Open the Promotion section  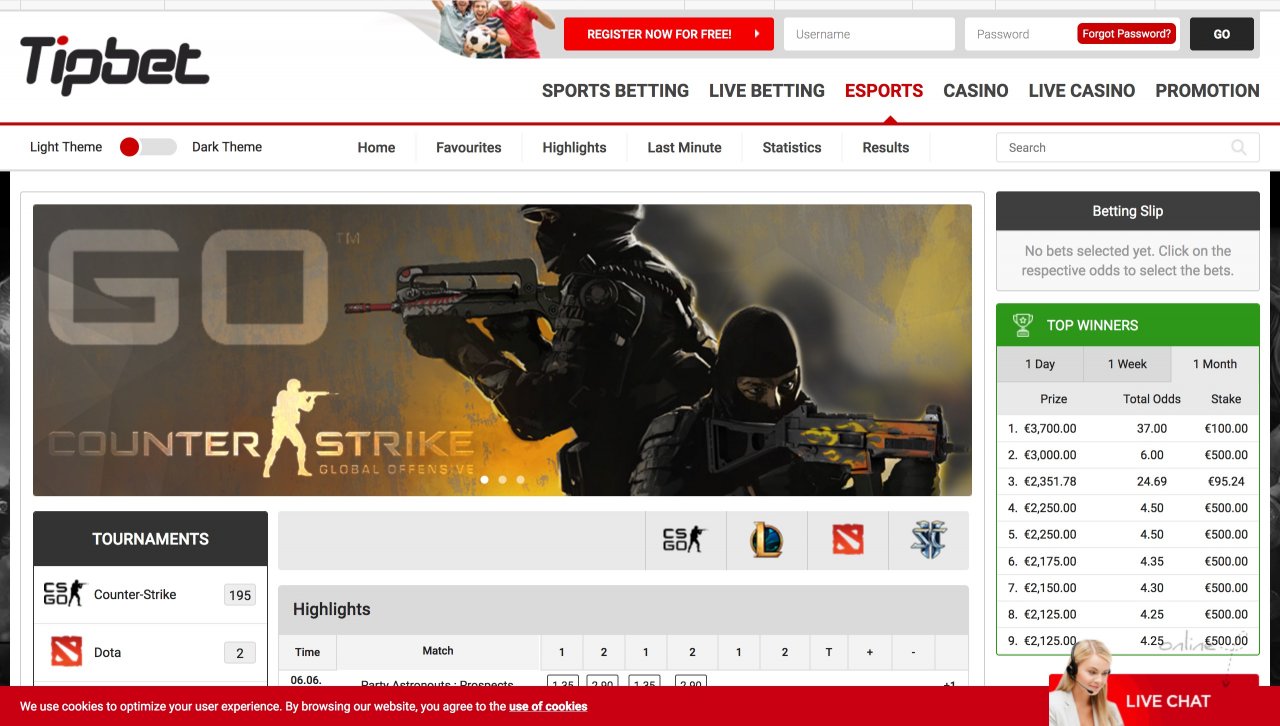pyautogui.click(x=1207, y=91)
